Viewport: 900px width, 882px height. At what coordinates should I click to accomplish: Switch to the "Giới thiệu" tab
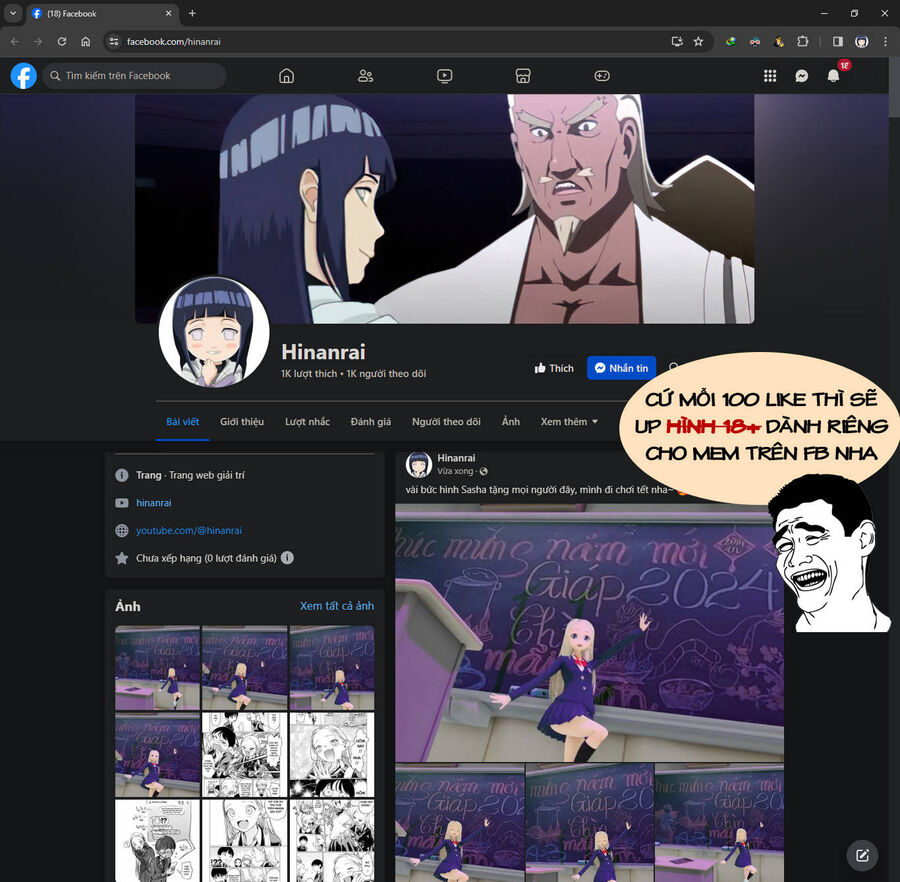coord(242,422)
